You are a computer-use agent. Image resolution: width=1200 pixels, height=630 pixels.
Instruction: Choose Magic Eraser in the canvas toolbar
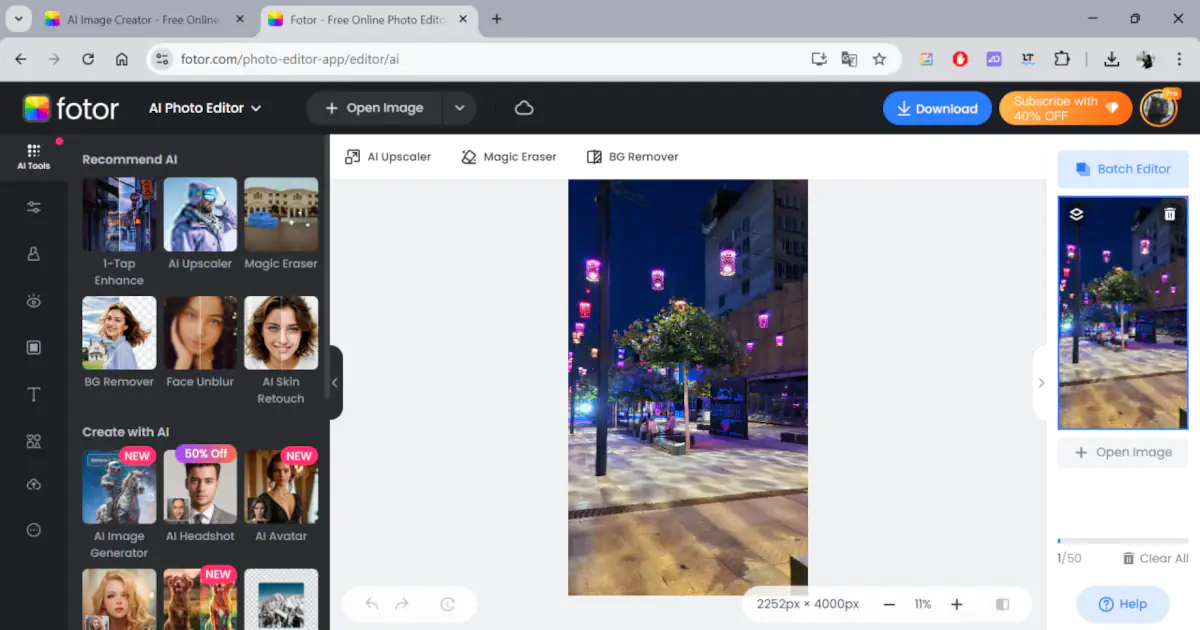click(509, 157)
